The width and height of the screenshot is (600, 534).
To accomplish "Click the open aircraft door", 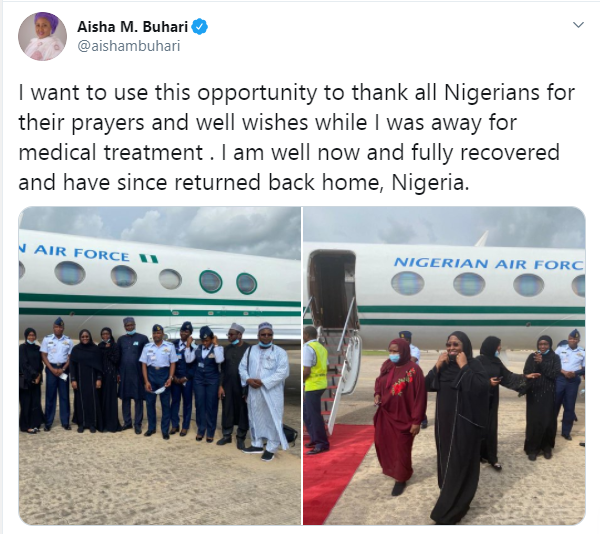I will click(333, 289).
